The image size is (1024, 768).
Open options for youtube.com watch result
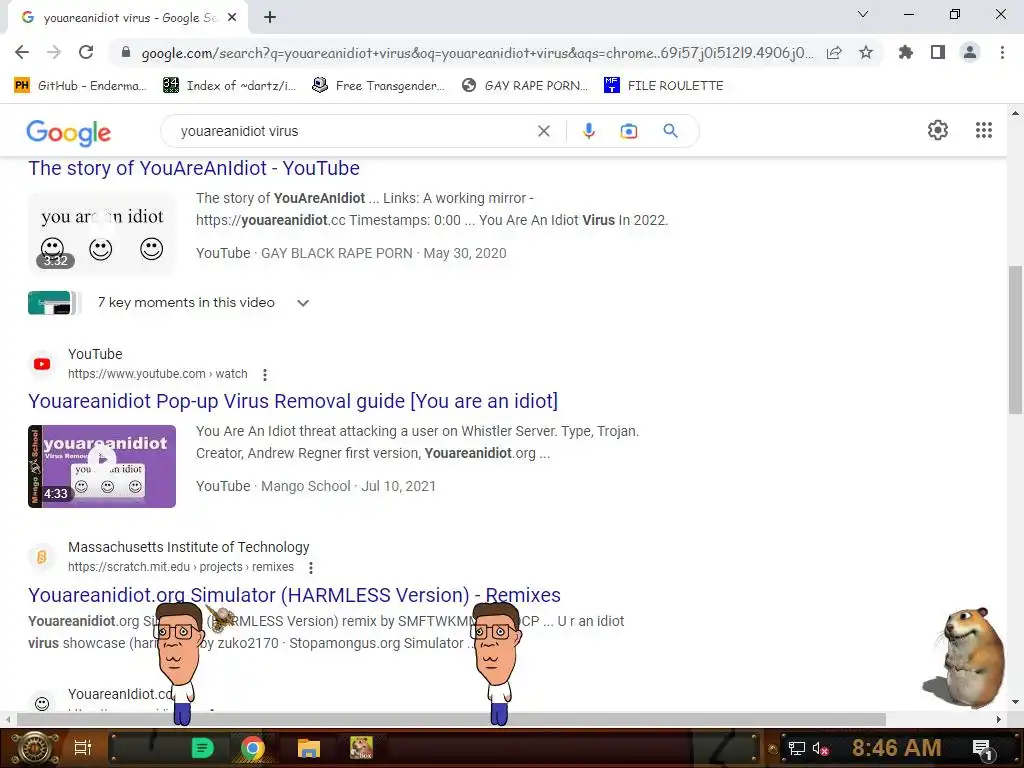tap(264, 375)
